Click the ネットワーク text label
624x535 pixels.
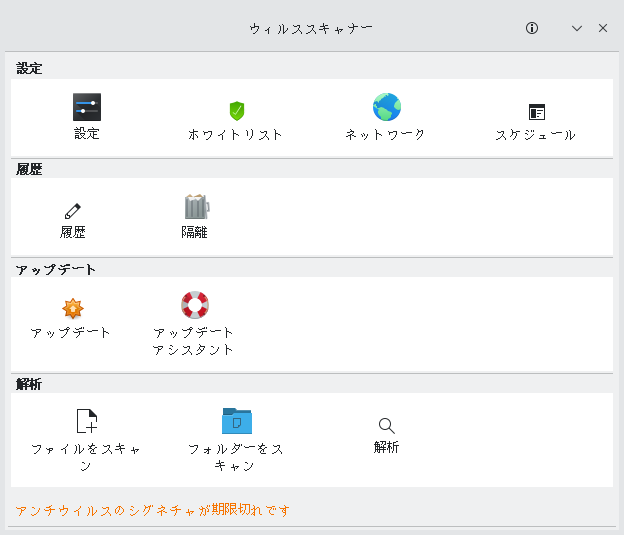[385, 135]
